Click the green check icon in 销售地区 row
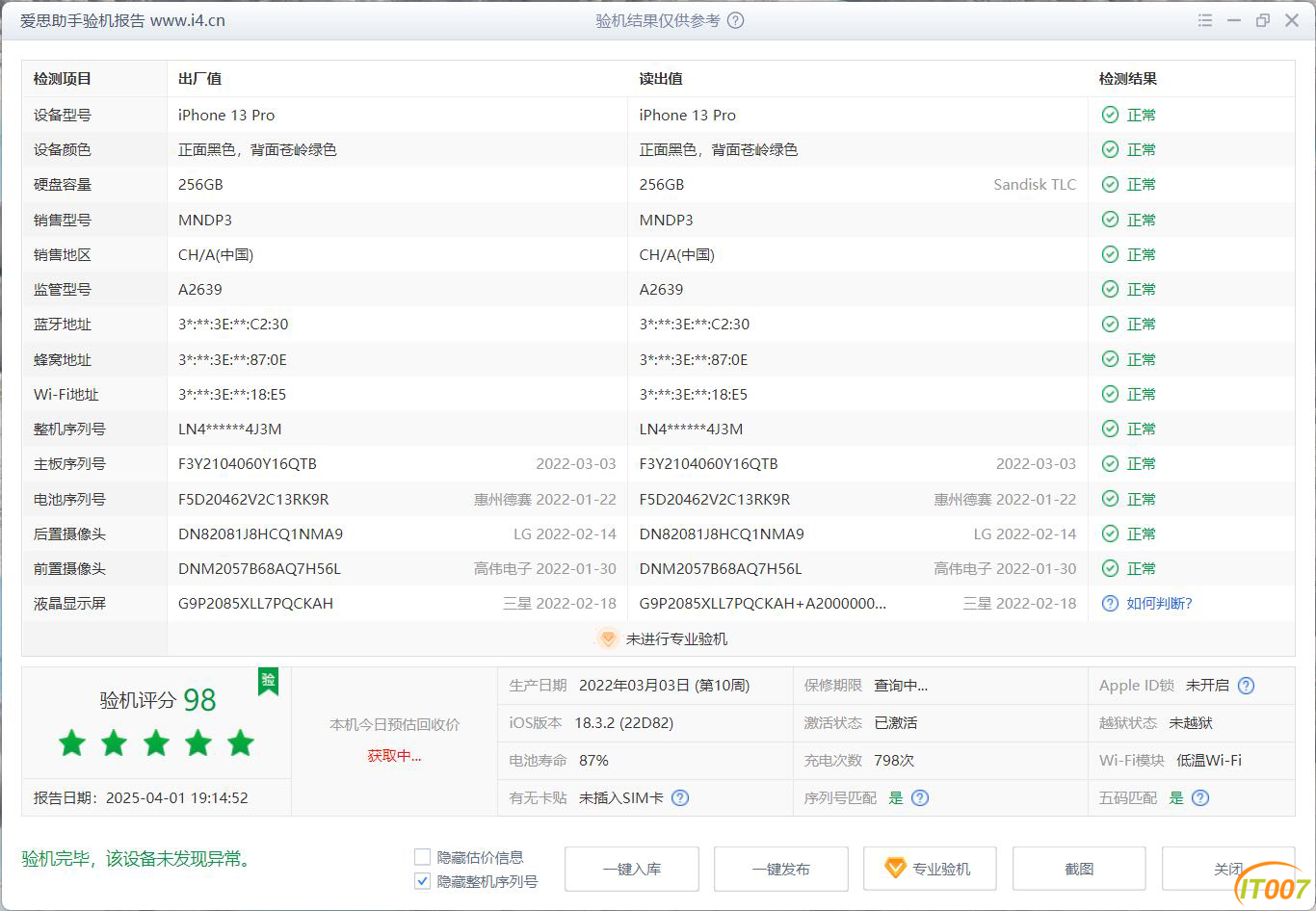Image resolution: width=1316 pixels, height=911 pixels. [x=1110, y=254]
